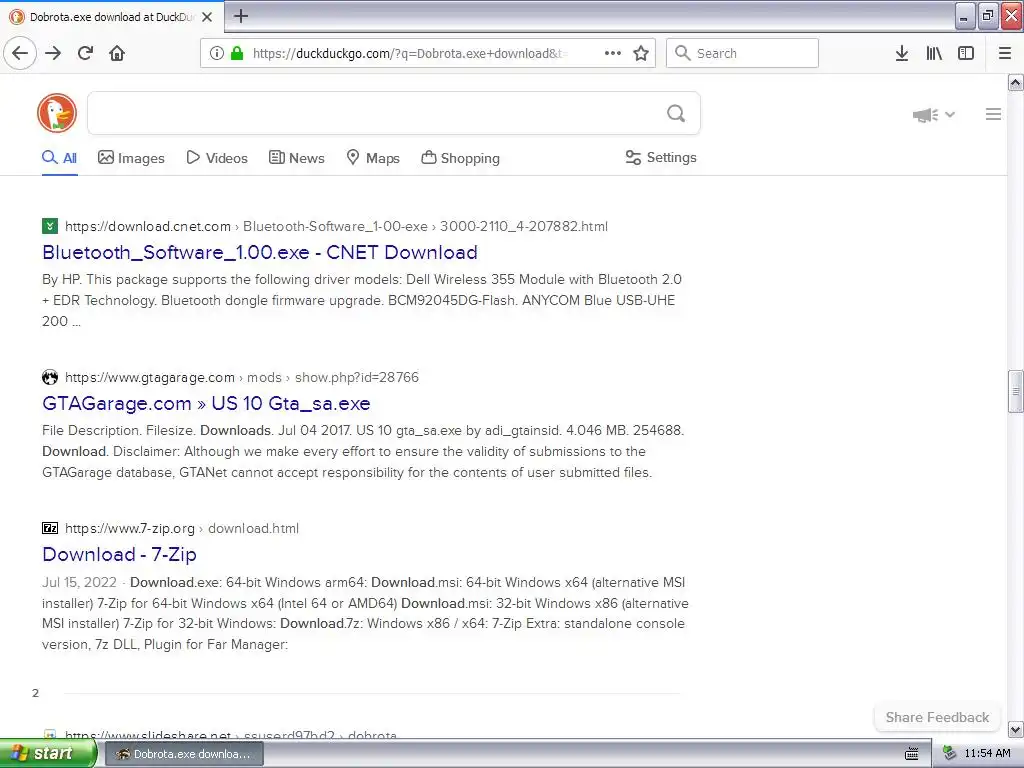This screenshot has height=768, width=1024.
Task: Open a new browser tab
Action: [241, 16]
